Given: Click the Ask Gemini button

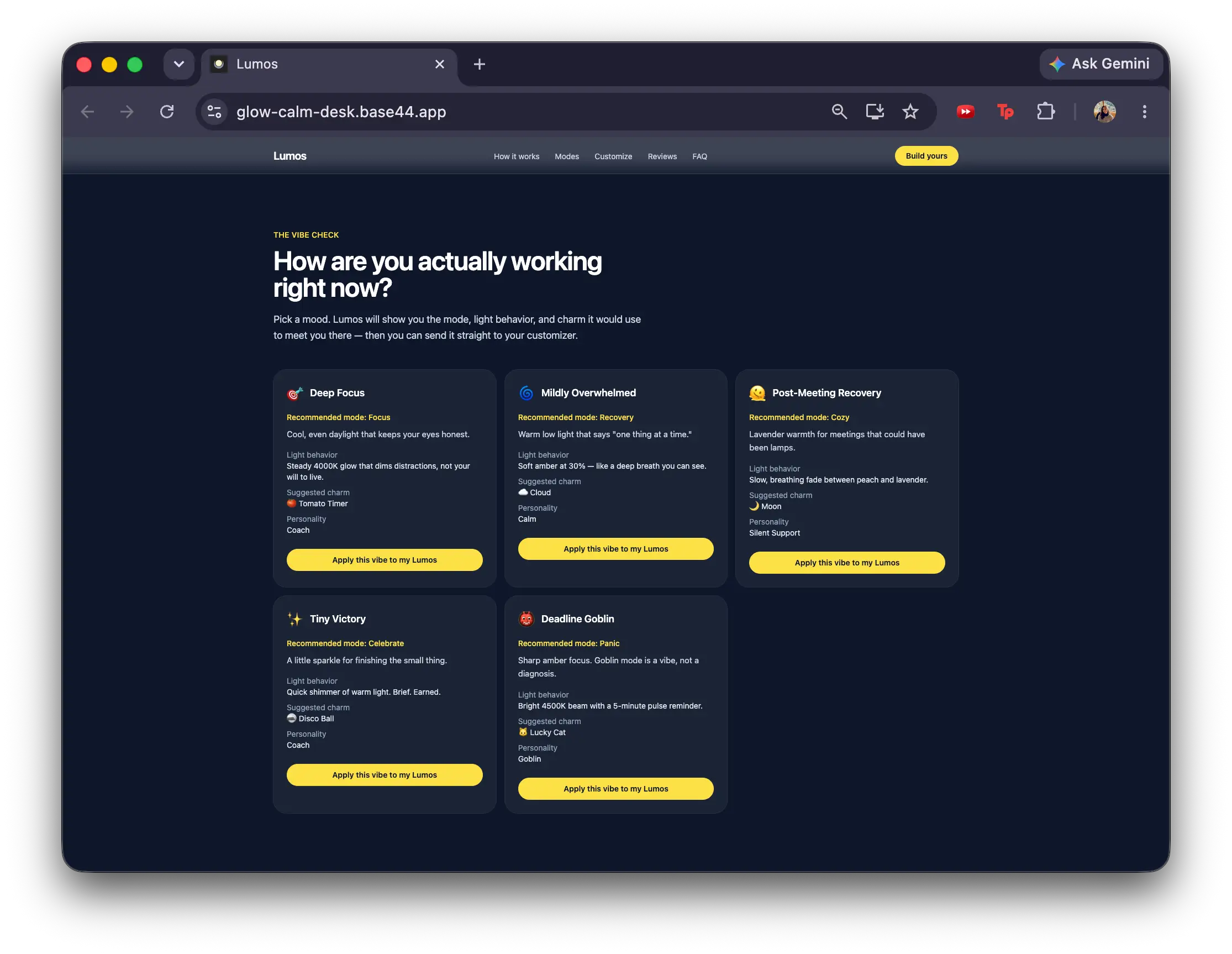Looking at the screenshot, I should 1100,64.
